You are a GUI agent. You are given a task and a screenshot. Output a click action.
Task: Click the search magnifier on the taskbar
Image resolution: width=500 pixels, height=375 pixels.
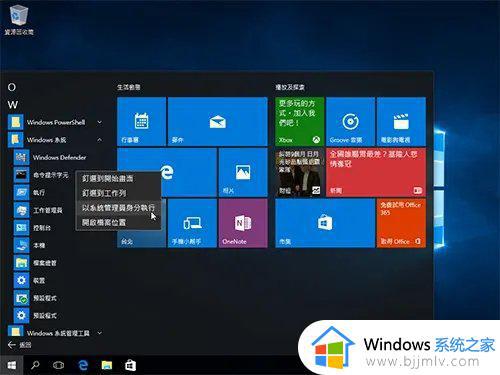click(x=35, y=365)
